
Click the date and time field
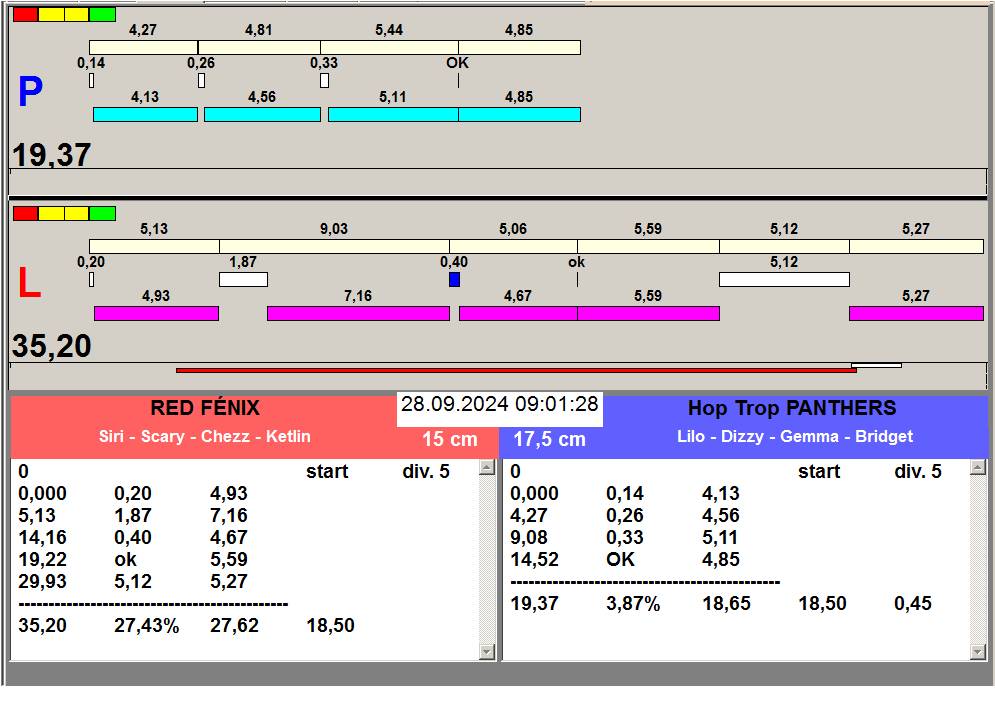tap(500, 405)
